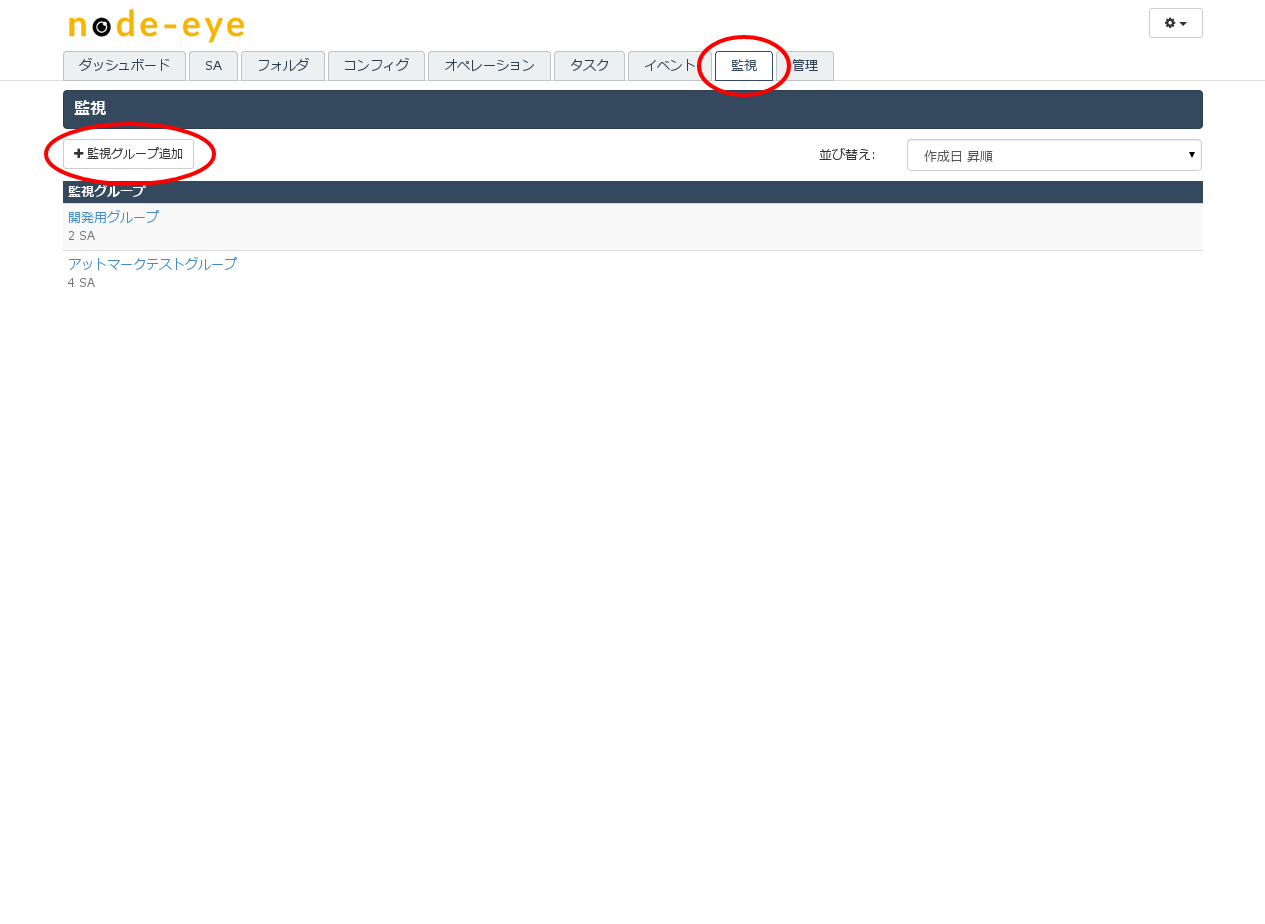Open the アットマークテストグループ link
This screenshot has width=1265, height=924.
point(152,264)
